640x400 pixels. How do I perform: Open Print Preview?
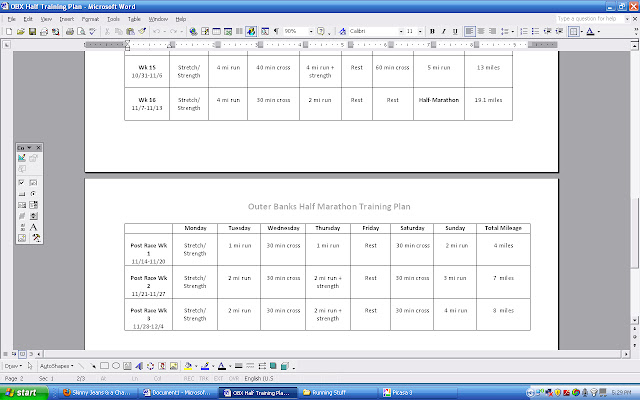coord(81,31)
